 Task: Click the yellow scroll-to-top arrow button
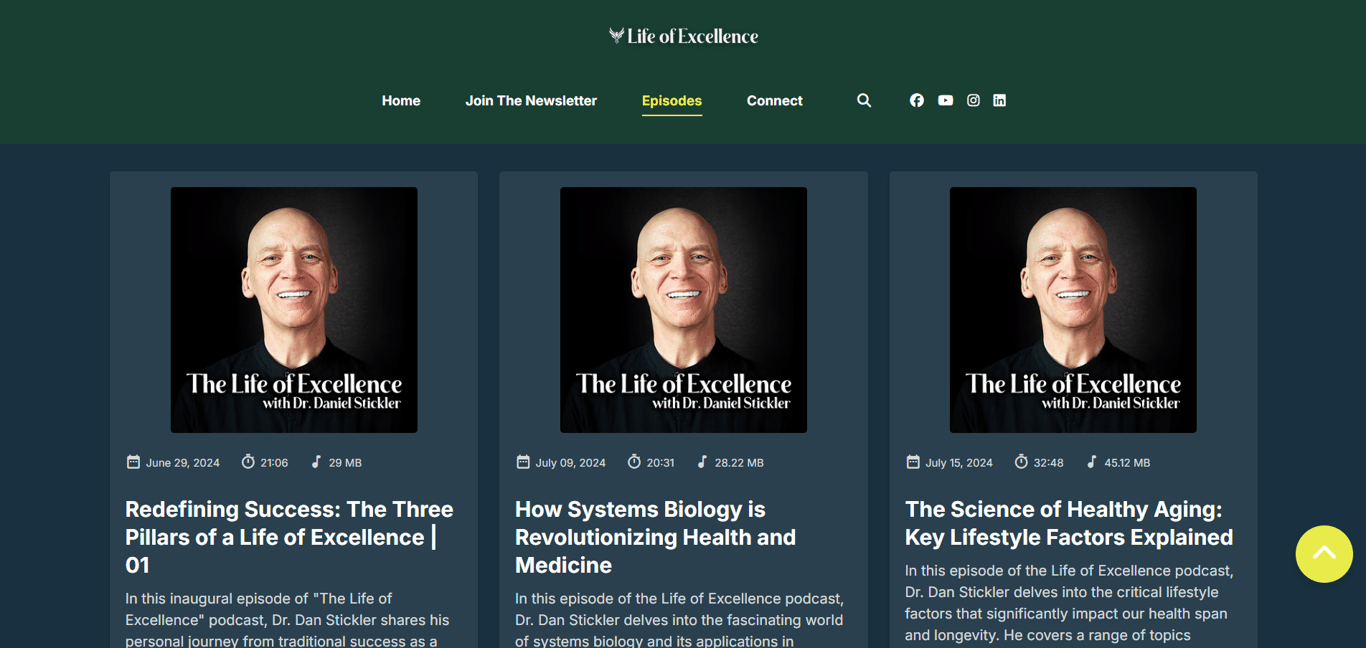pyautogui.click(x=1323, y=554)
